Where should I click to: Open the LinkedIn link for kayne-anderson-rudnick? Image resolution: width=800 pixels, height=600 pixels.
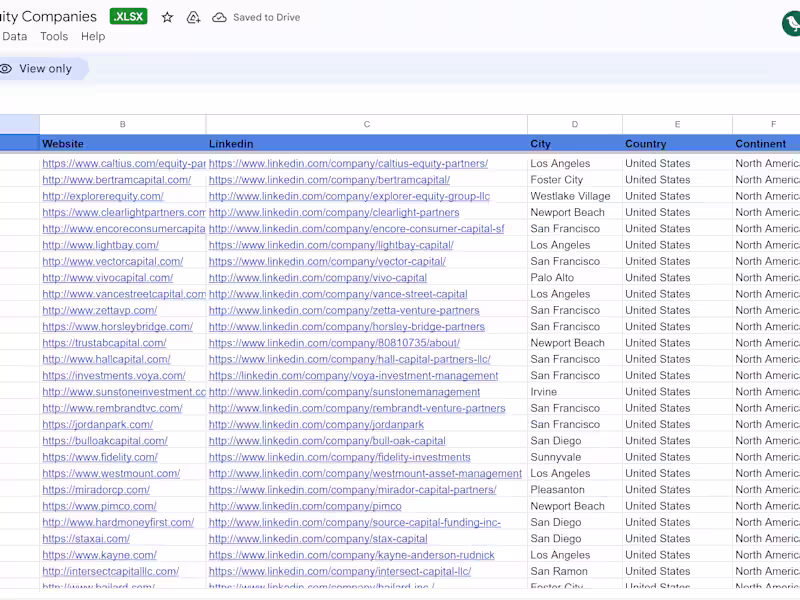pos(352,555)
